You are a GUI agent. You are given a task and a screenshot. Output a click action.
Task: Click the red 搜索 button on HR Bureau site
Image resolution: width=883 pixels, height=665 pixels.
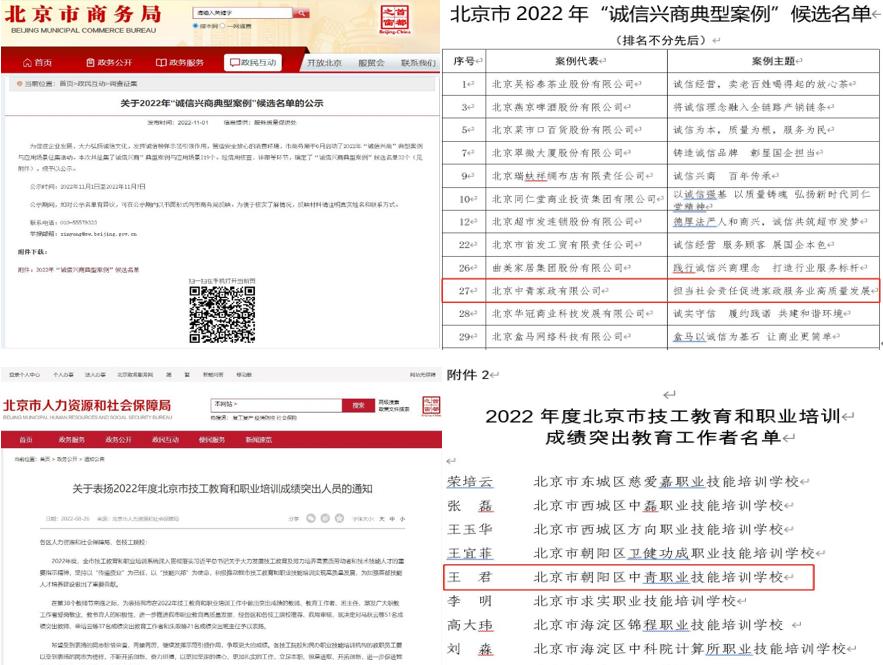coord(357,405)
